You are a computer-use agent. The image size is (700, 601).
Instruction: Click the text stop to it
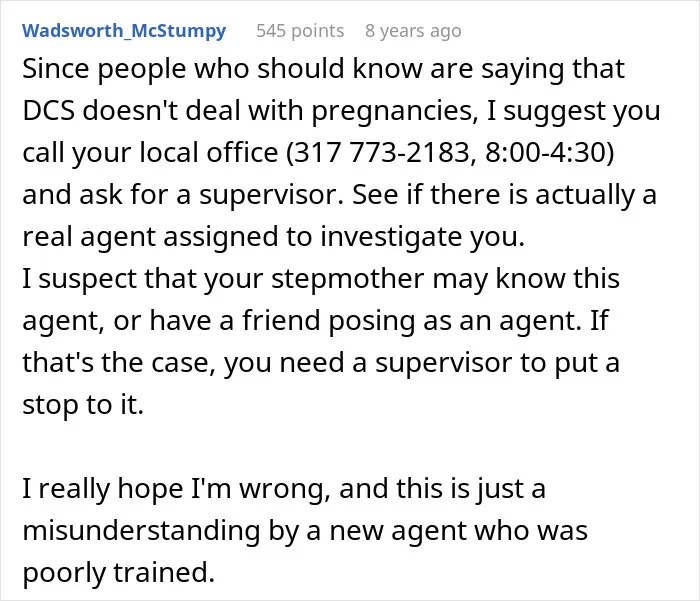pos(83,405)
